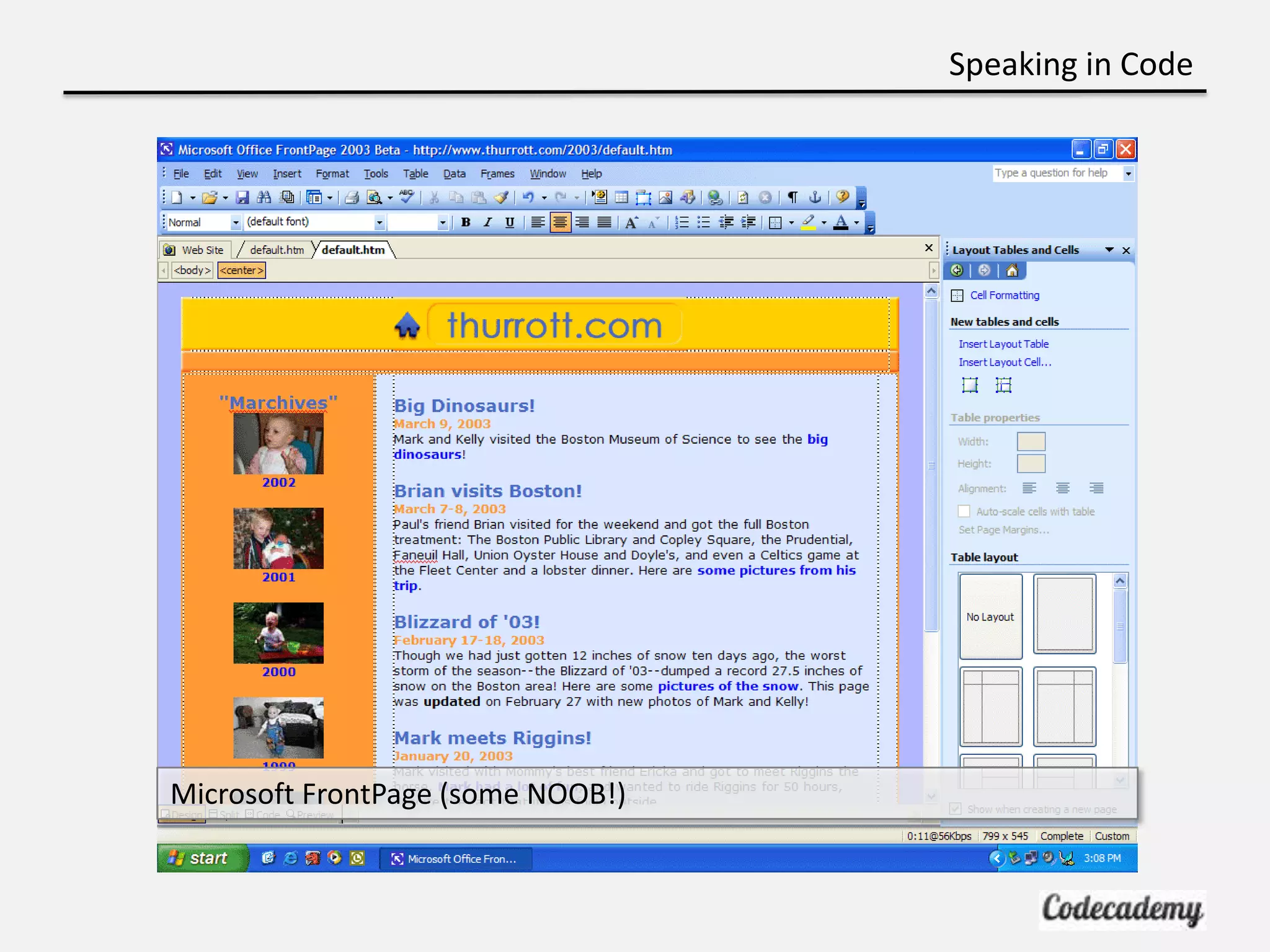Screen dimensions: 1270x952
Task: Toggle Italic formatting
Action: (488, 223)
